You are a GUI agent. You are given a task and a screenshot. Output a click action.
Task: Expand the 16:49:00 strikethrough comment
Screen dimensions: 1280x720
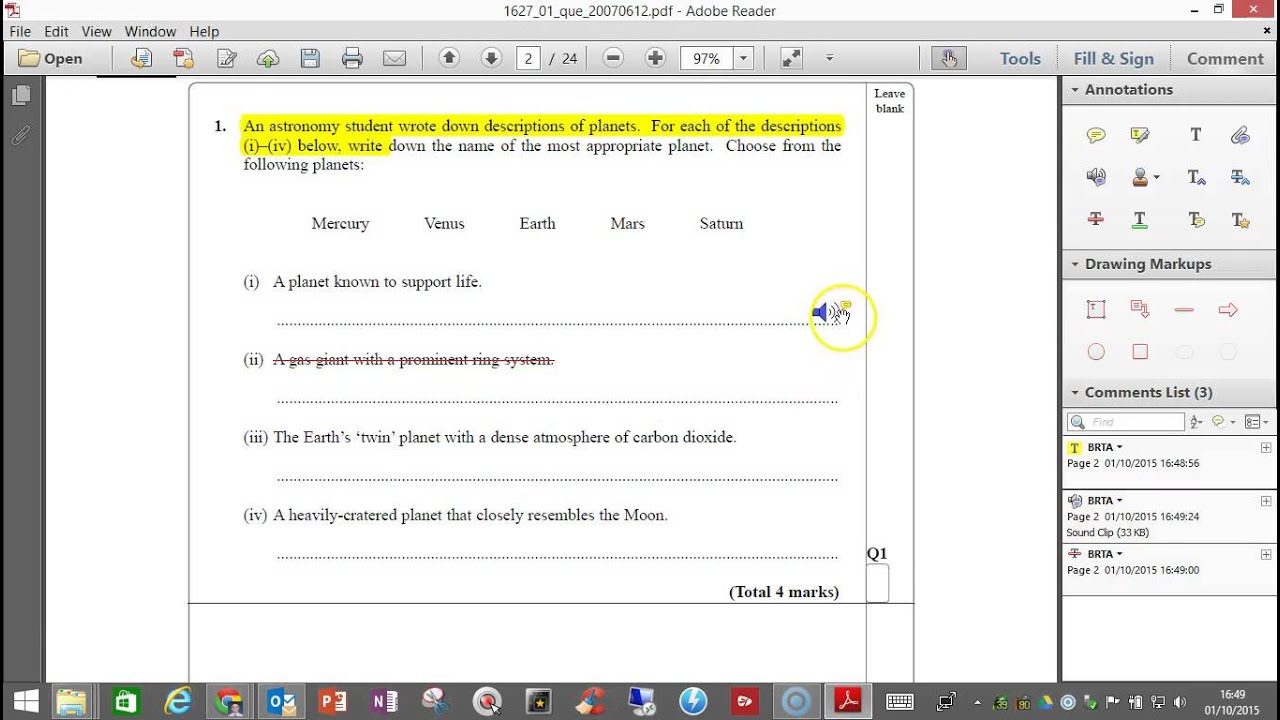pos(1266,554)
